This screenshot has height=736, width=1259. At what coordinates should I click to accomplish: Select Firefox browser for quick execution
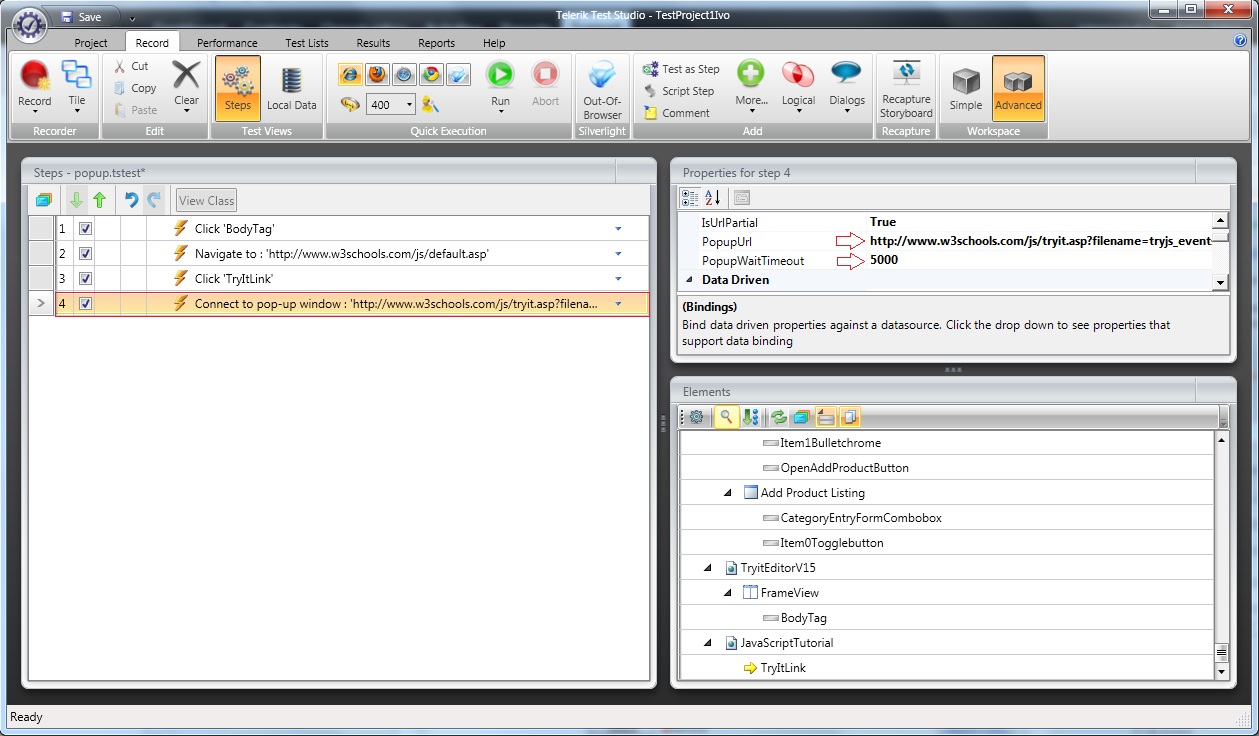tap(377, 74)
